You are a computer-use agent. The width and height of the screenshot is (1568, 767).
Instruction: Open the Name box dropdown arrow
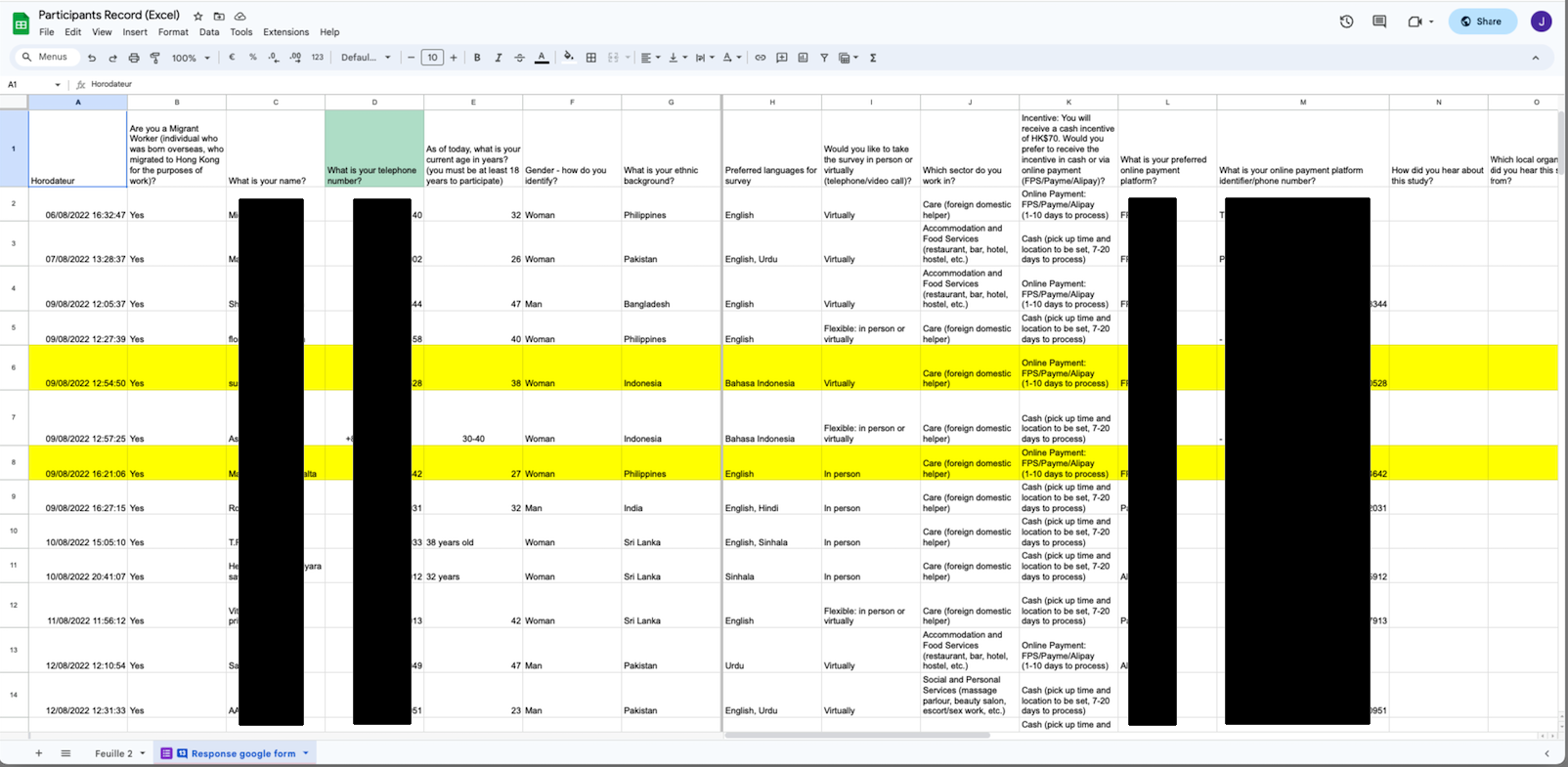point(58,85)
